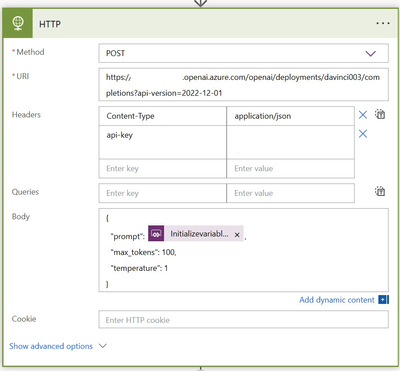
Task: Click the URI input field
Action: (x=243, y=85)
